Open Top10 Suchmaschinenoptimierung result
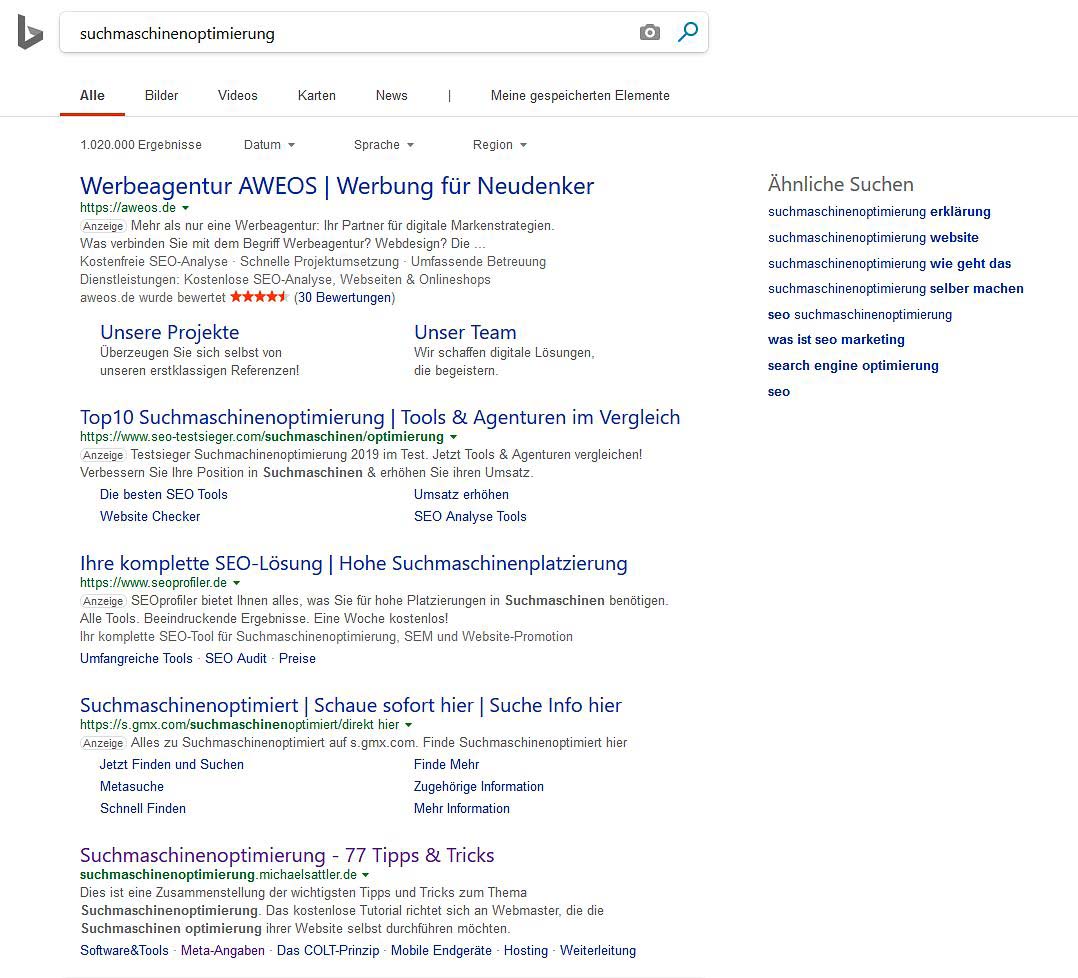Viewport: 1078px width, 978px height. [380, 417]
